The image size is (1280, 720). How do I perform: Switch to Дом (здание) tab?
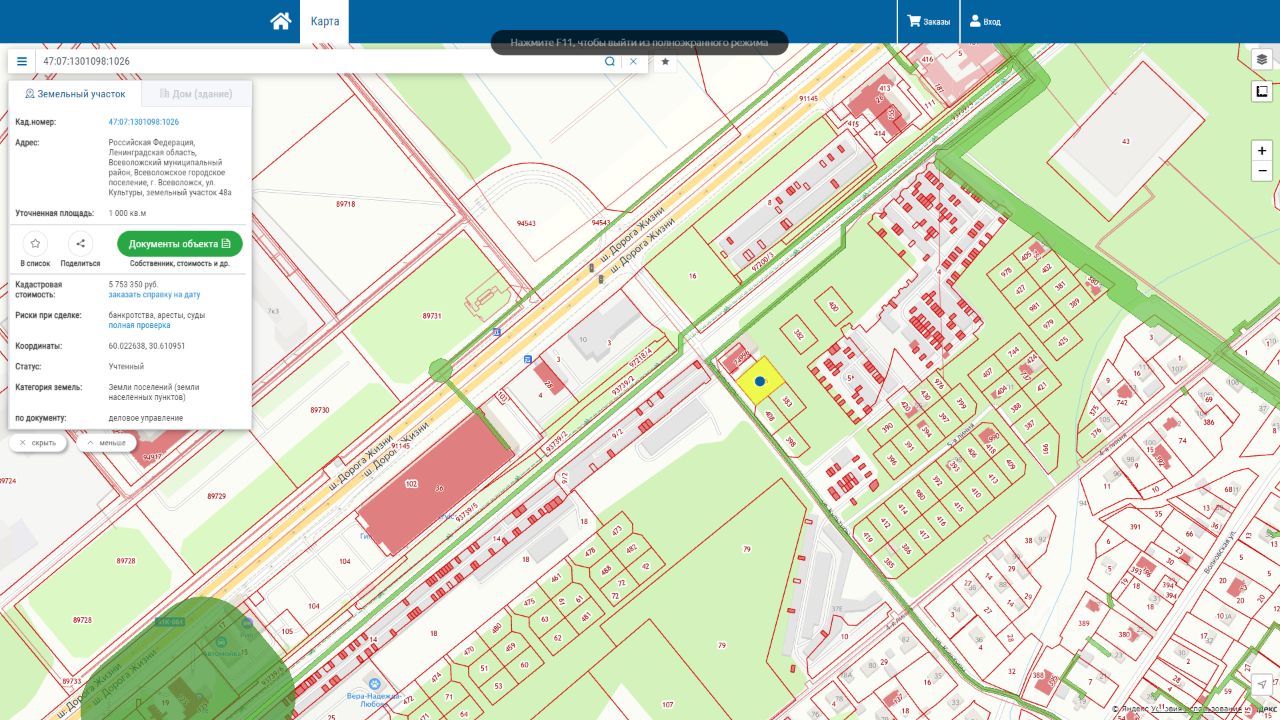coord(196,94)
